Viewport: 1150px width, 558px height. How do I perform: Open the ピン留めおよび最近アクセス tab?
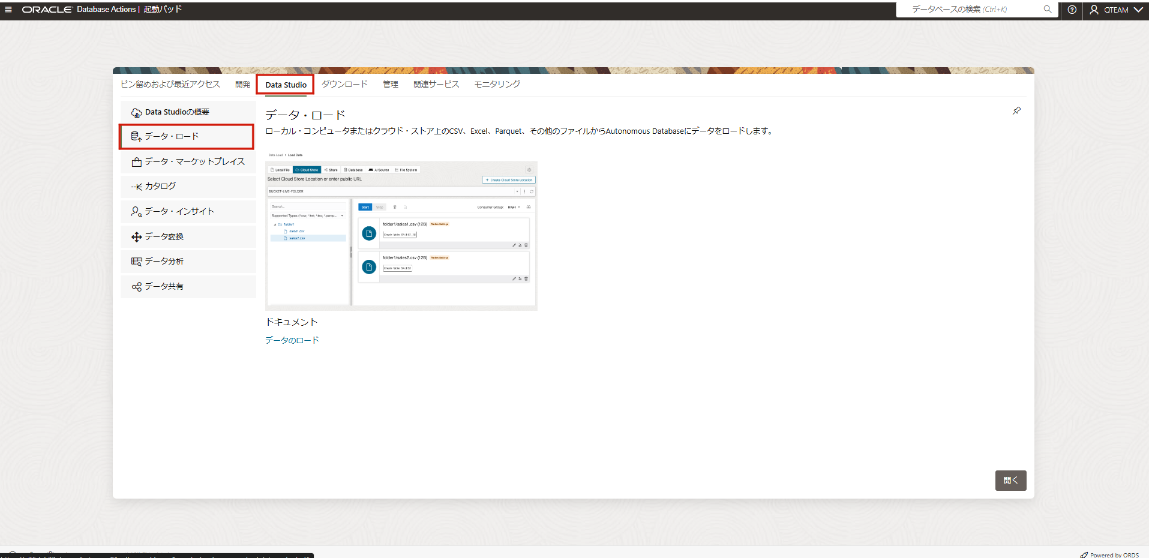(170, 84)
